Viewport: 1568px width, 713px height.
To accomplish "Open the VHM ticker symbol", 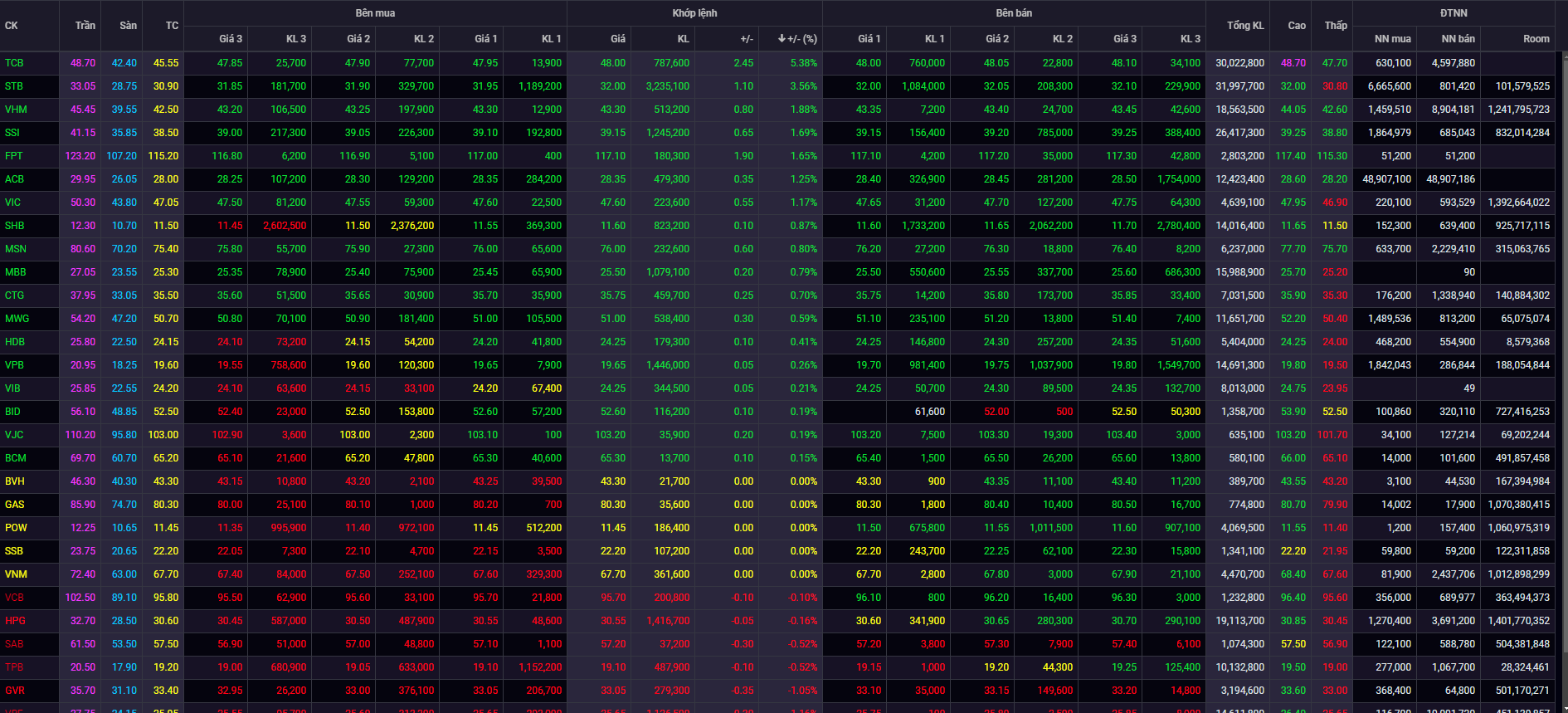I will pyautogui.click(x=16, y=110).
